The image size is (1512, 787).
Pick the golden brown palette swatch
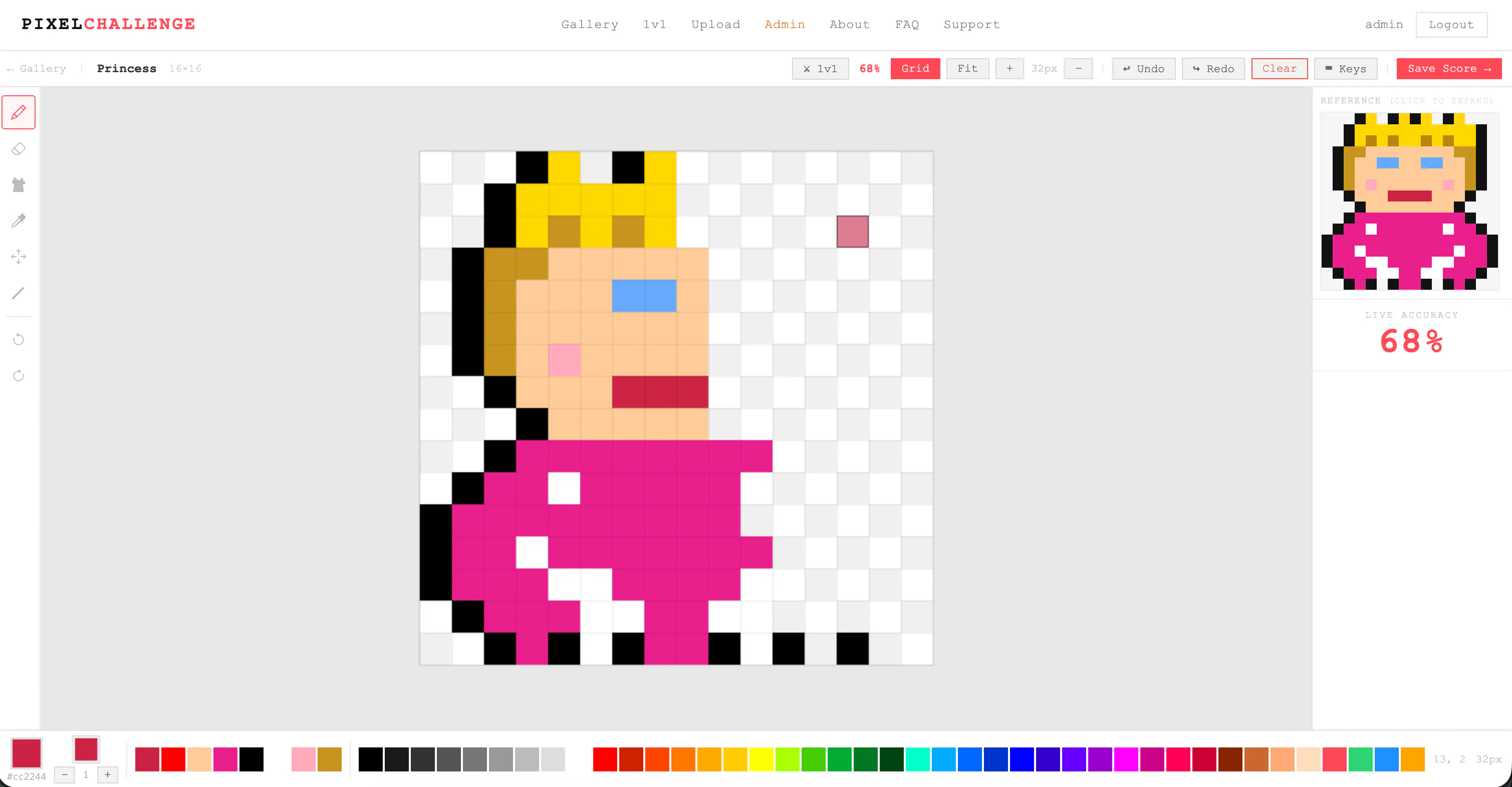tap(329, 759)
